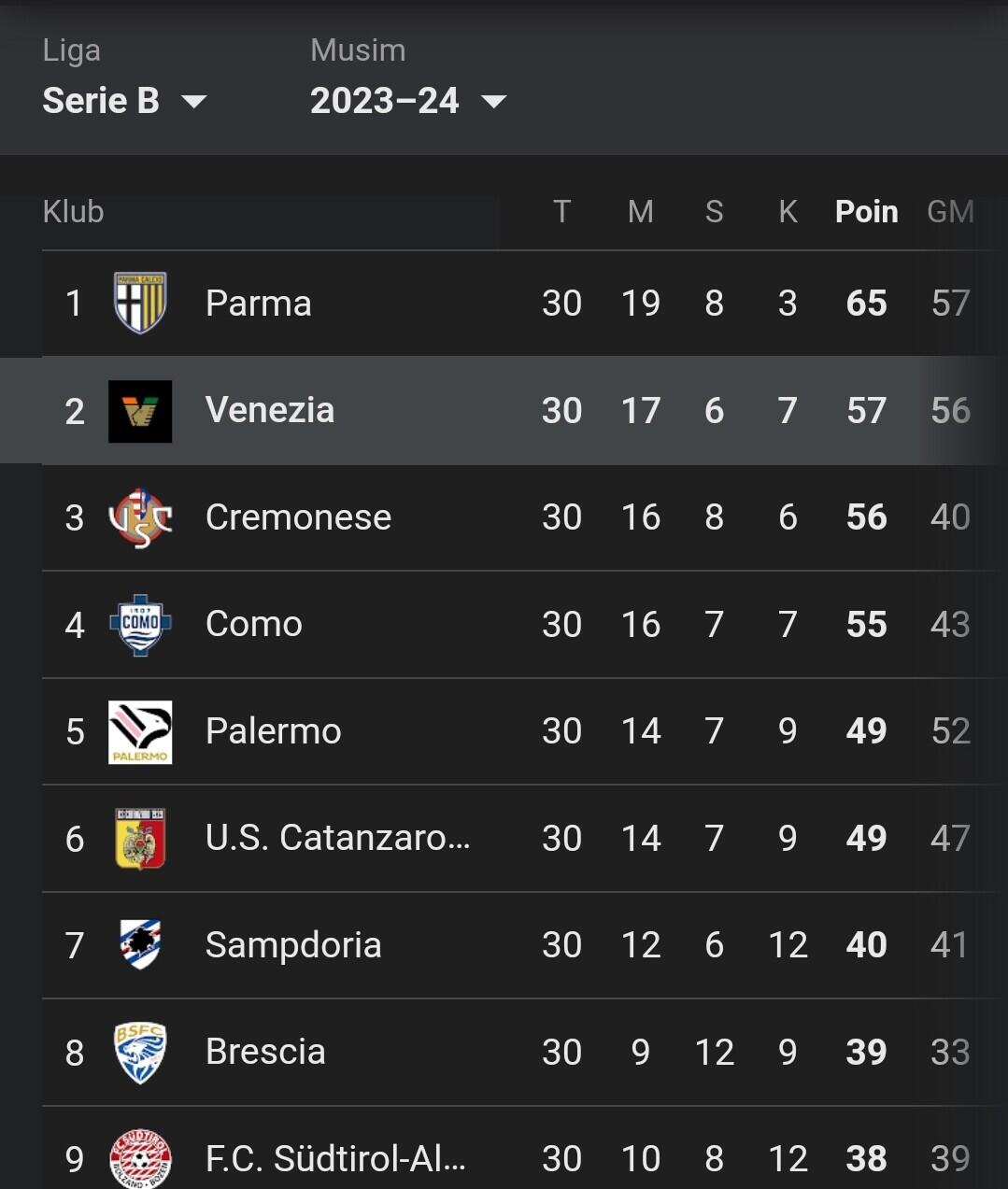
Task: Click the Südtirol round club badge
Action: (x=140, y=1158)
